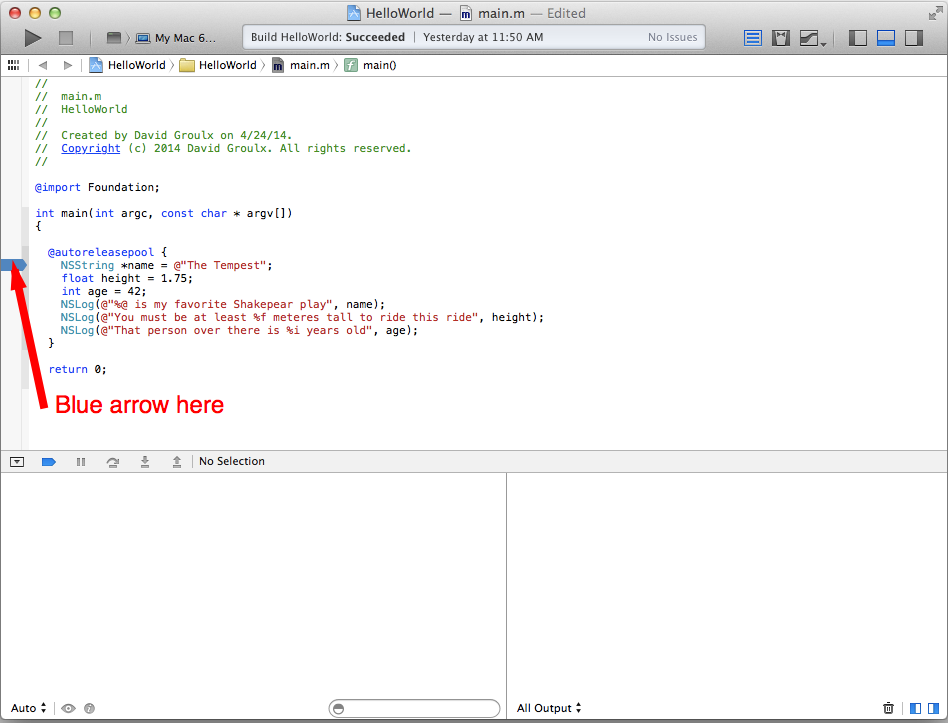
Task: Click the Stop button in toolbar
Action: [x=66, y=38]
